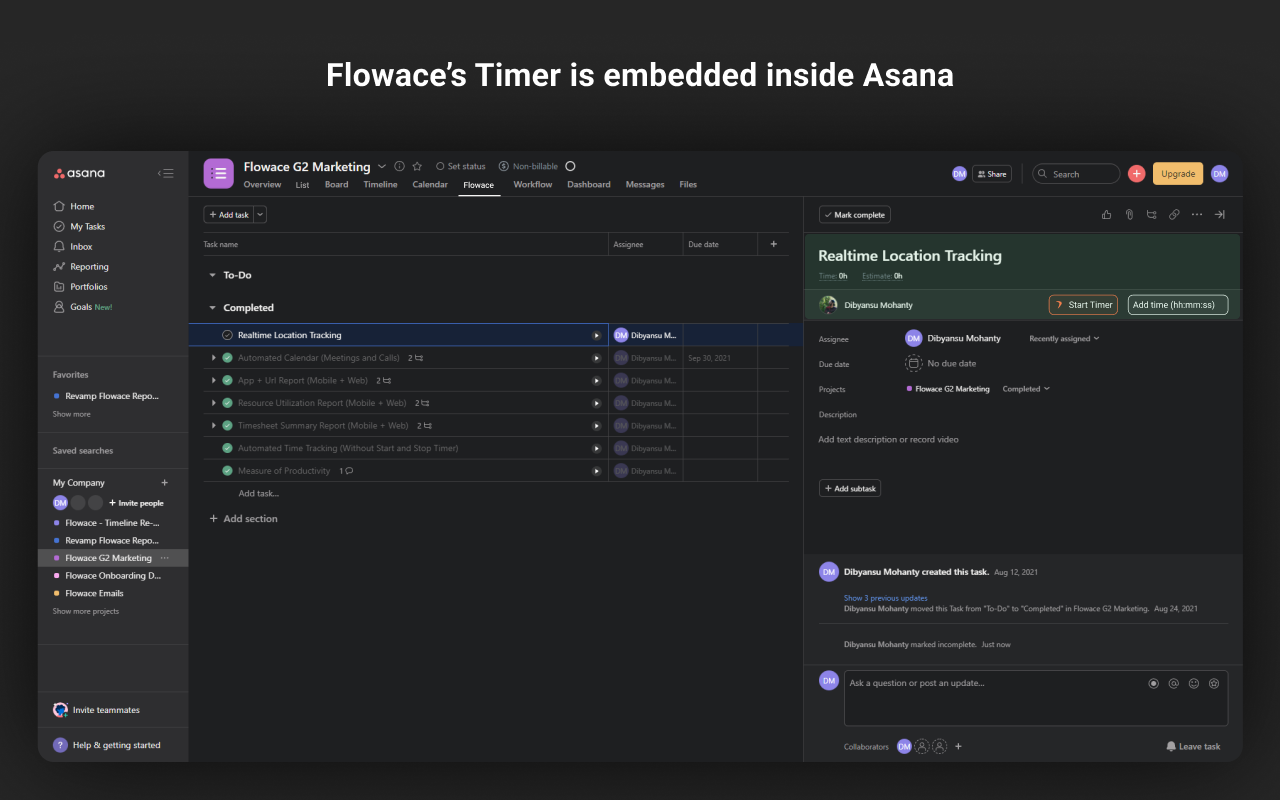Click the Add time (hh:mm:ss) field
The height and width of the screenshot is (800, 1280).
pyautogui.click(x=1178, y=305)
